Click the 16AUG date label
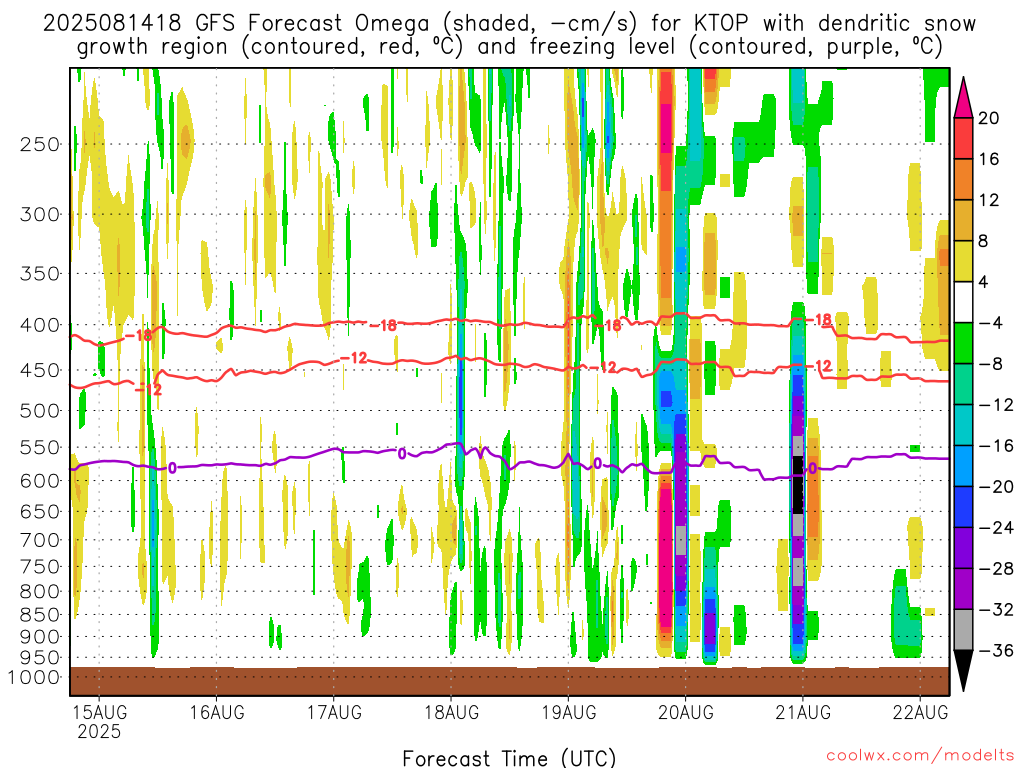Screen dimensions: 1024x768 (x=217, y=712)
